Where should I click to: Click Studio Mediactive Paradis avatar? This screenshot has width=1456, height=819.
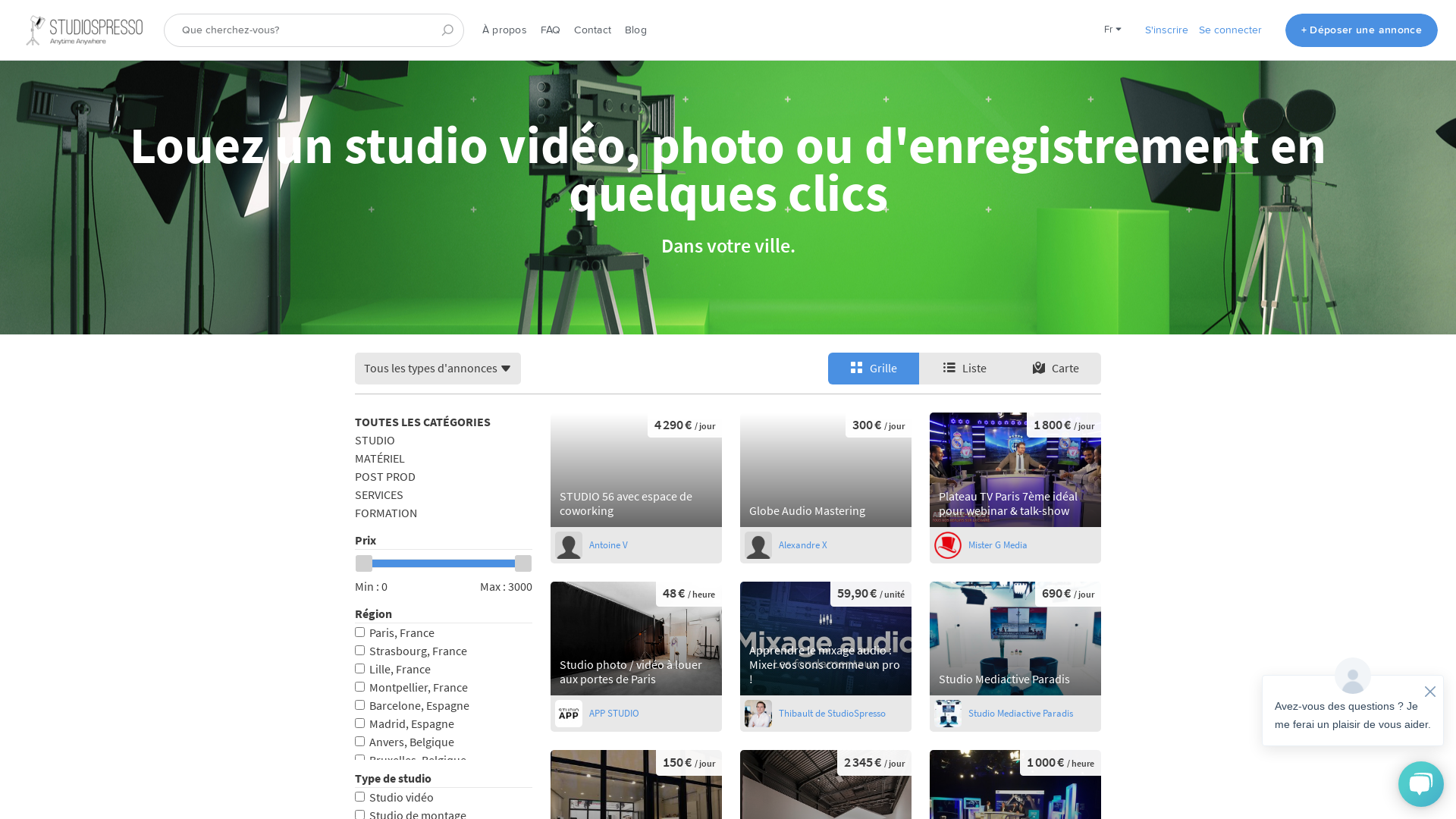pos(948,714)
